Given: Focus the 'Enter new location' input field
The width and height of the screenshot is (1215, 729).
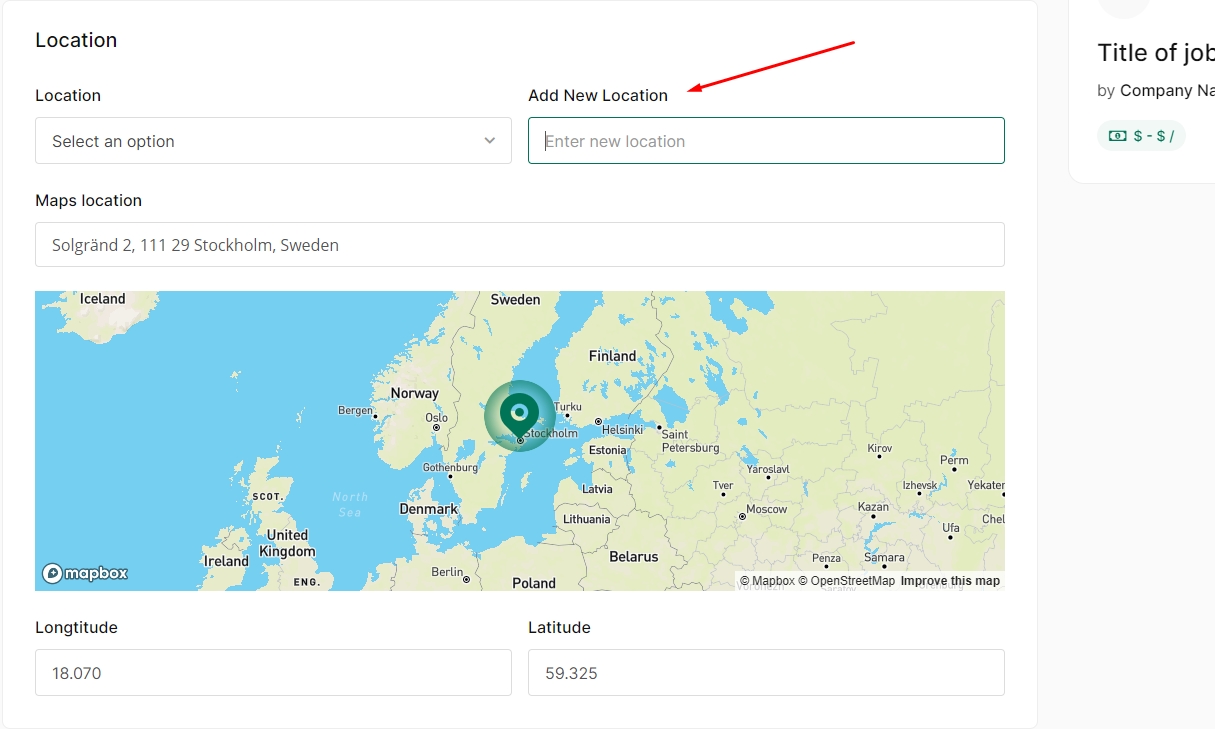Looking at the screenshot, I should [766, 141].
